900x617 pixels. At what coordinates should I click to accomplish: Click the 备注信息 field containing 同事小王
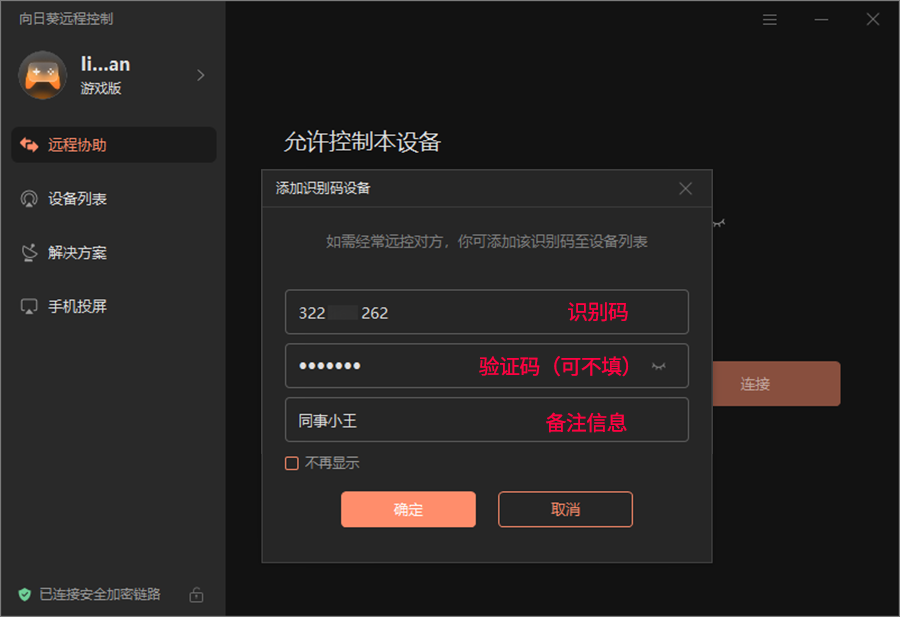click(x=487, y=420)
